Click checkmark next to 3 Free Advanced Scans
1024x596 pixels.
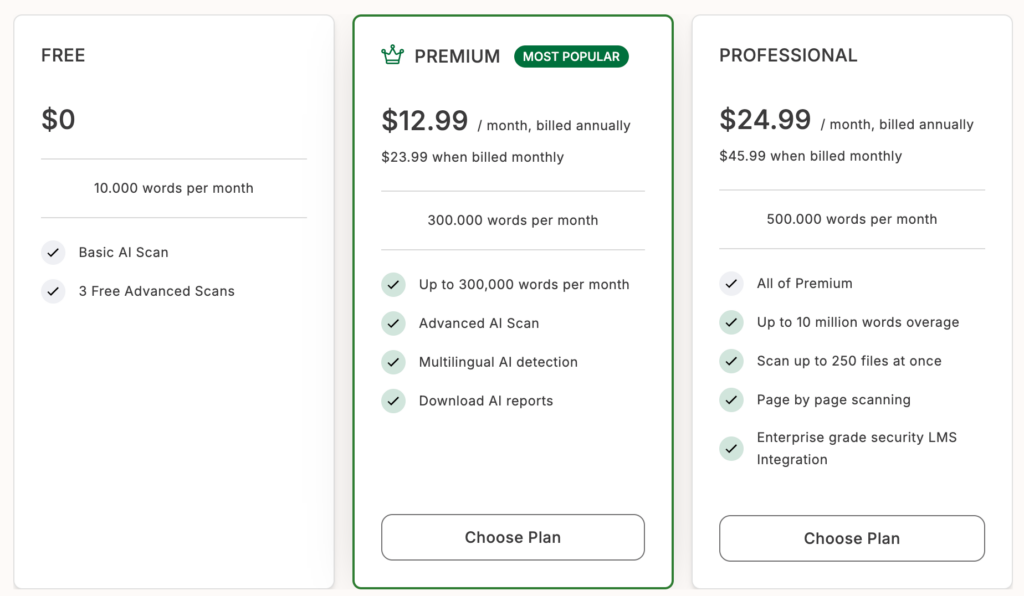pos(53,292)
